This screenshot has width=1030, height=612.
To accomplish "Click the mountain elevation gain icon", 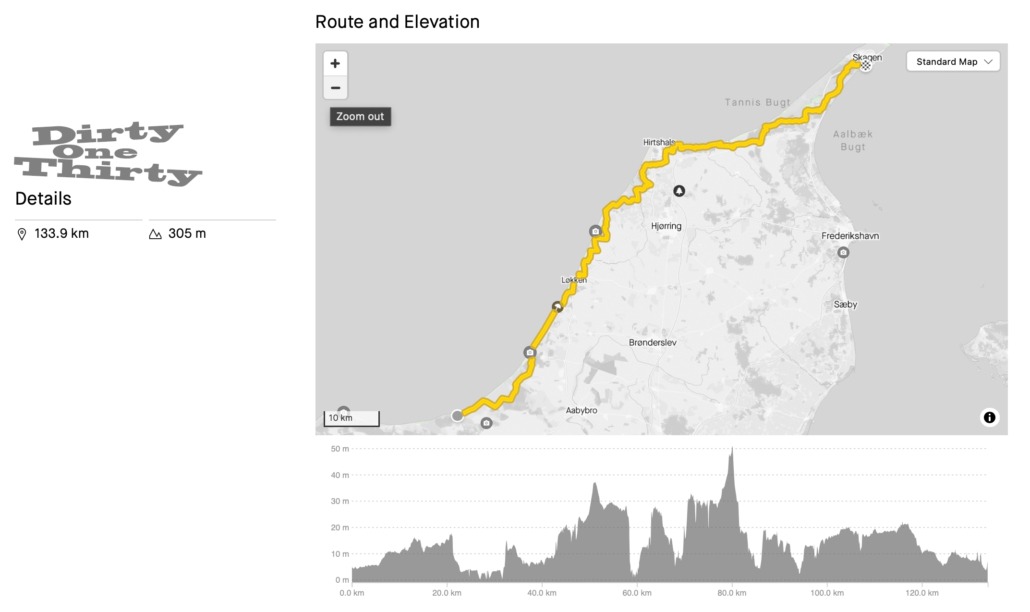I will [x=155, y=234].
